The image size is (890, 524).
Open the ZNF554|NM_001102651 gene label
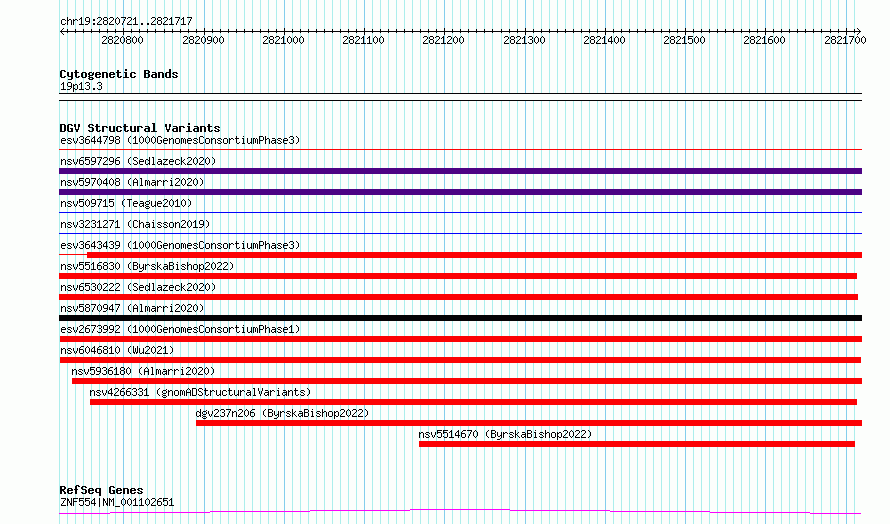117,502
